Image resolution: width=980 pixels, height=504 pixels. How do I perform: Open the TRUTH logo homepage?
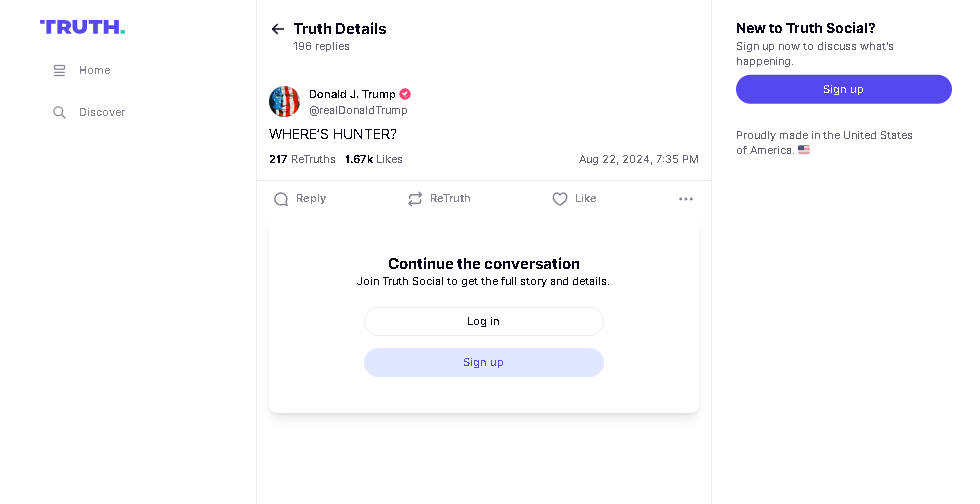click(82, 27)
